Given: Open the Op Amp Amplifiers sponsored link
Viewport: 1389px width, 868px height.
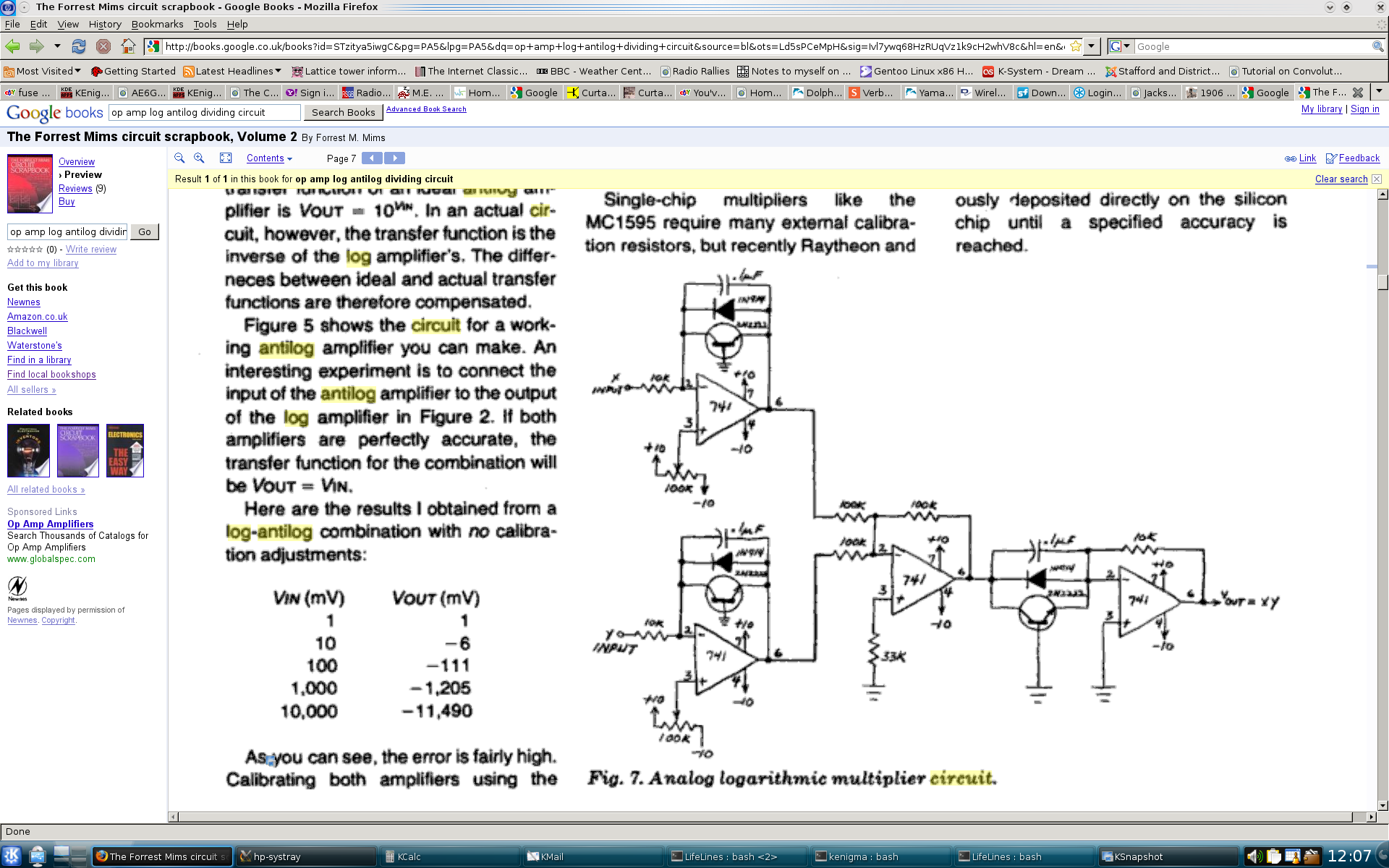Looking at the screenshot, I should 51,524.
